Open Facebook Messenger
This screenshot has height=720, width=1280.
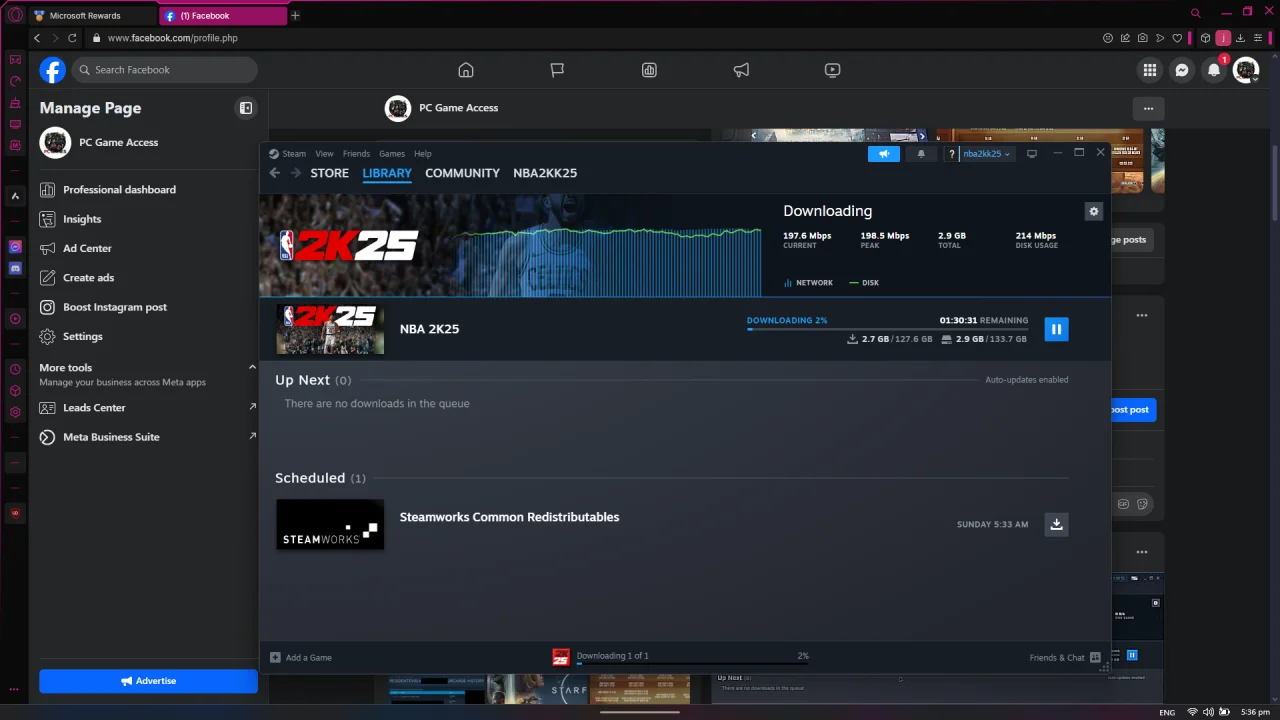pos(1182,70)
